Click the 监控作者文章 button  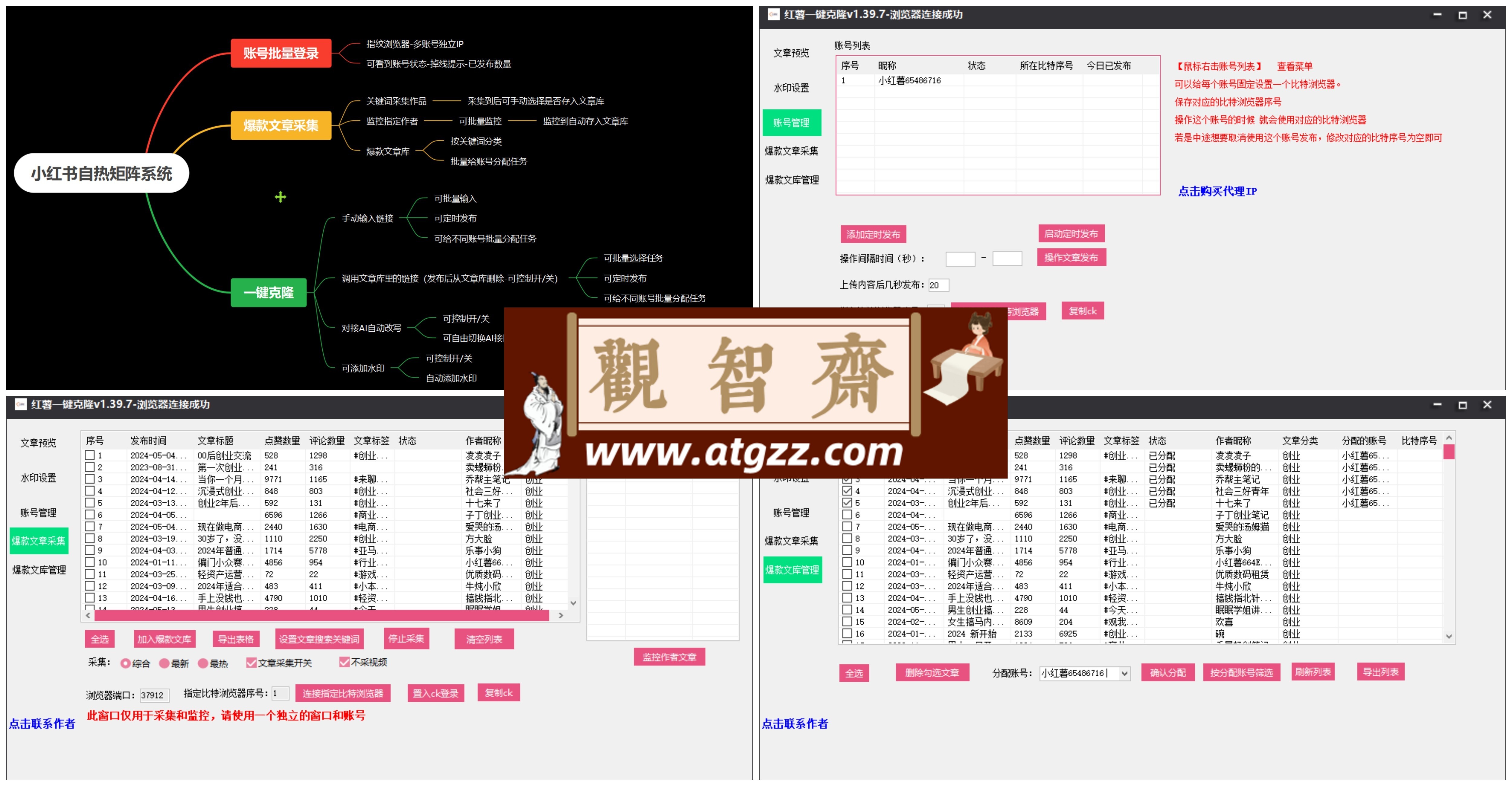[x=669, y=657]
